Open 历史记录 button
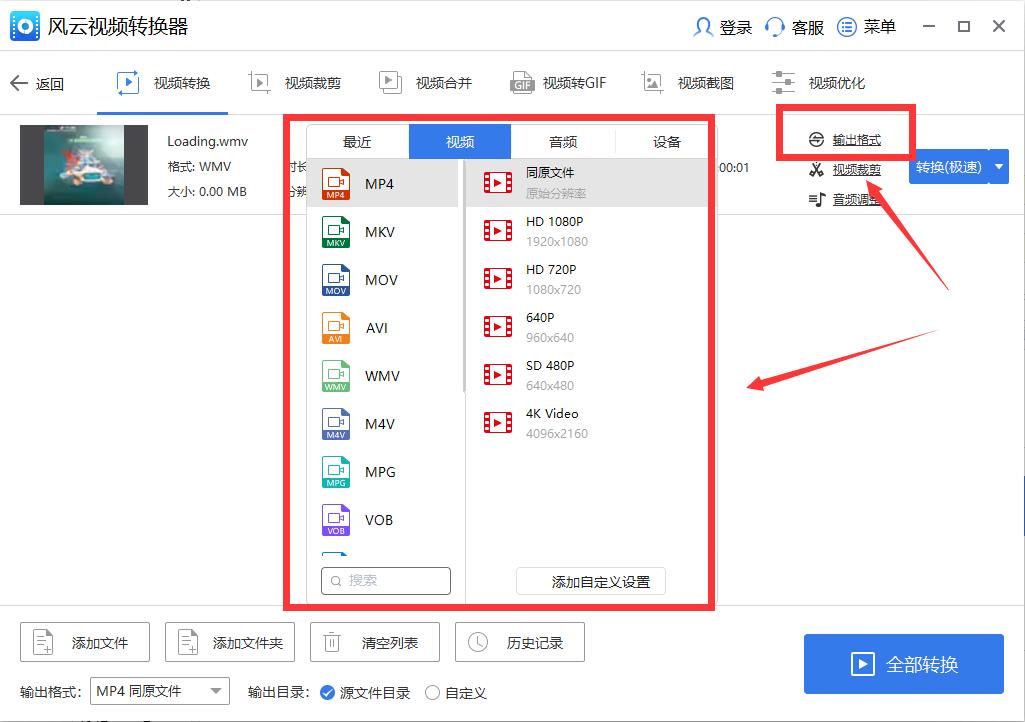Viewport: 1025px width, 722px height. click(520, 642)
